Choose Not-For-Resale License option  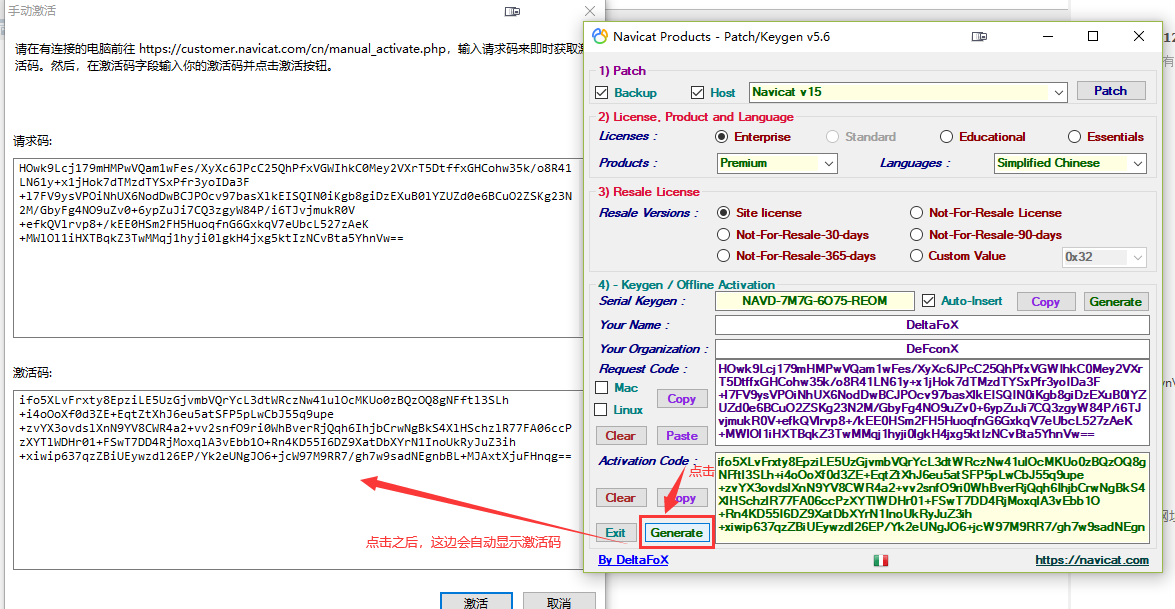(916, 213)
